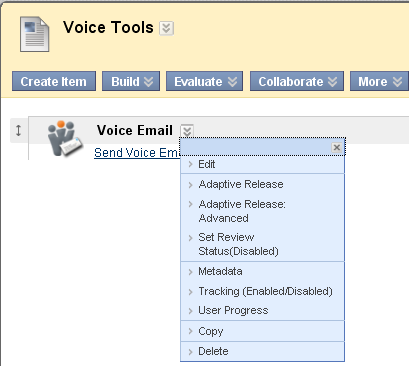Click the Voice Tools document page icon
The image size is (409, 366).
pyautogui.click(x=34, y=34)
